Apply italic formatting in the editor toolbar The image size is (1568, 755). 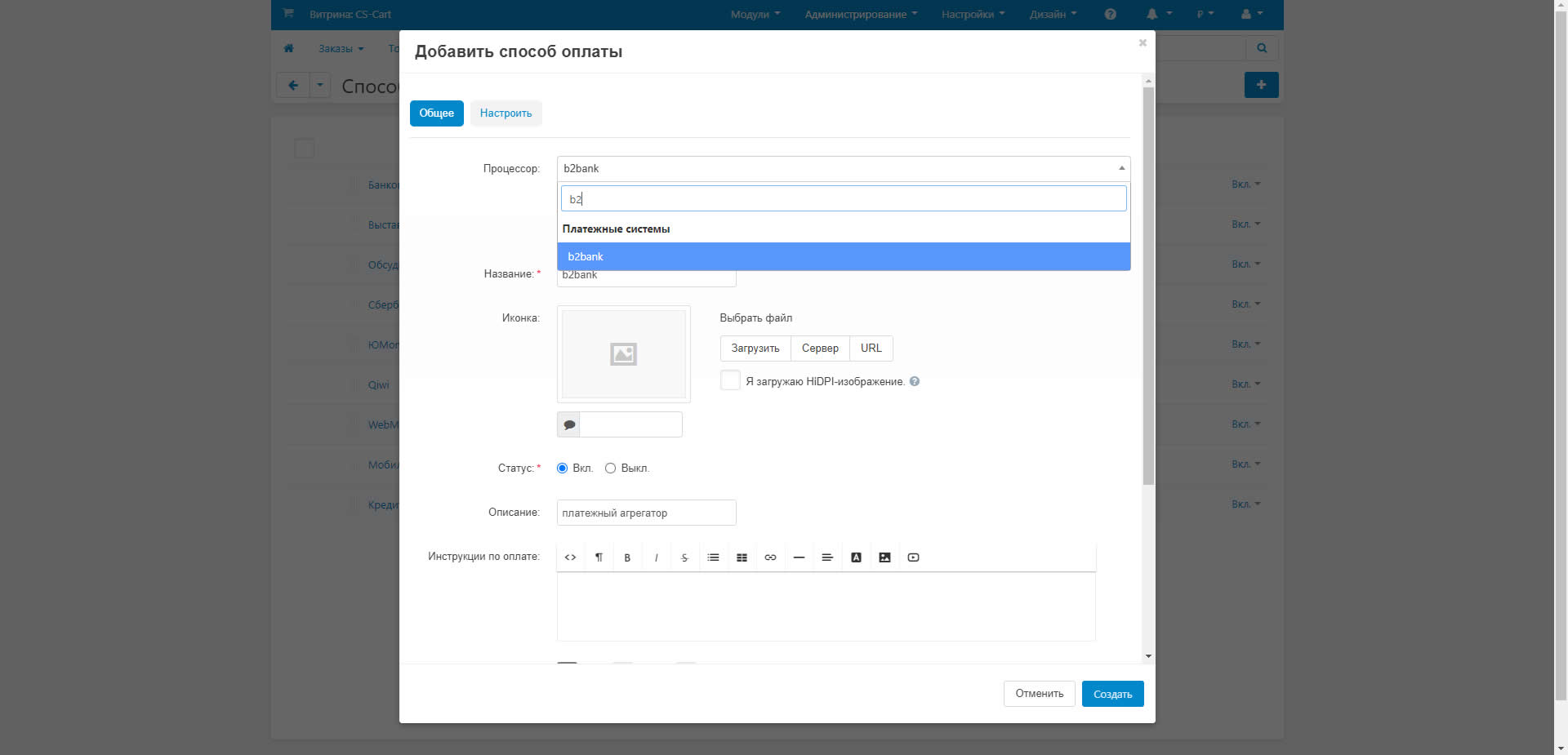click(x=656, y=557)
